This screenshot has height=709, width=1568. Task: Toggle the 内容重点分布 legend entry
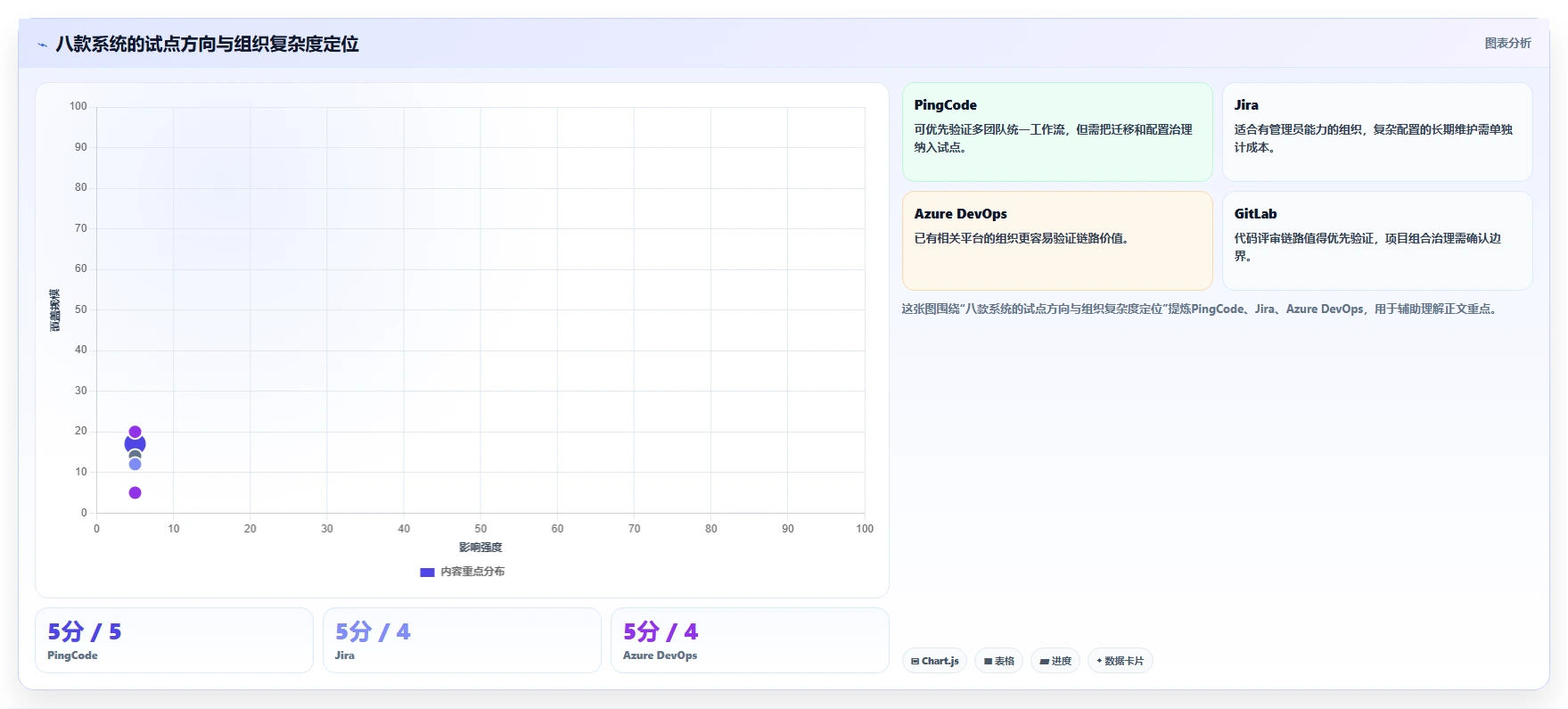[462, 572]
